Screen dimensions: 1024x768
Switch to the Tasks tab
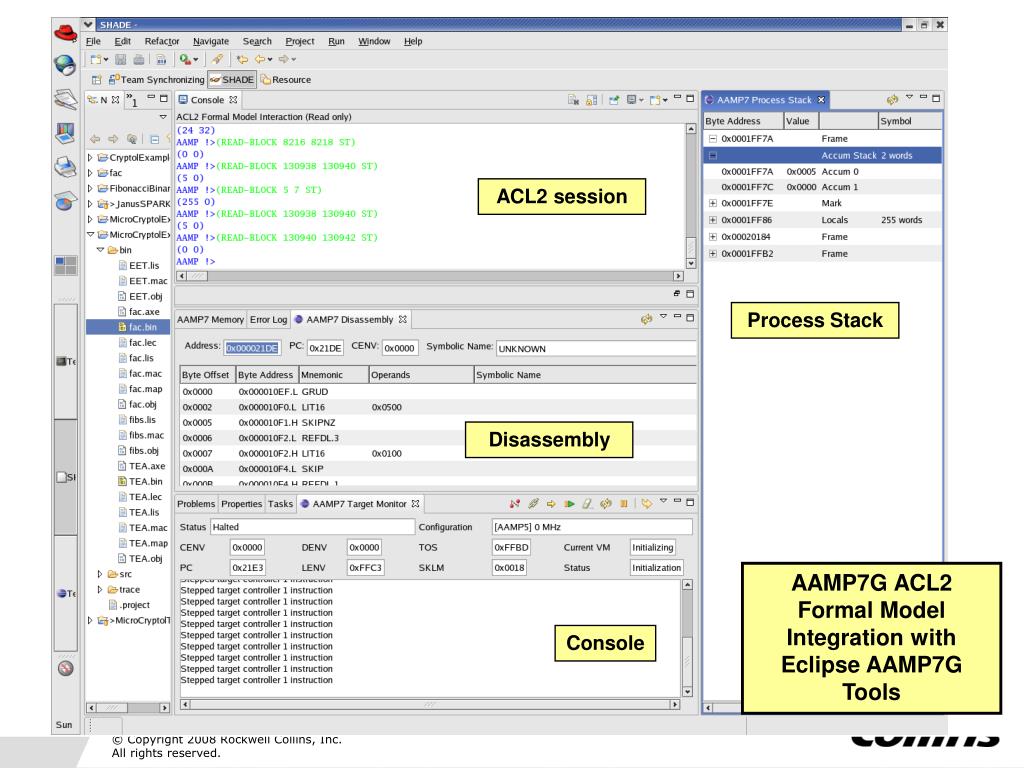280,504
